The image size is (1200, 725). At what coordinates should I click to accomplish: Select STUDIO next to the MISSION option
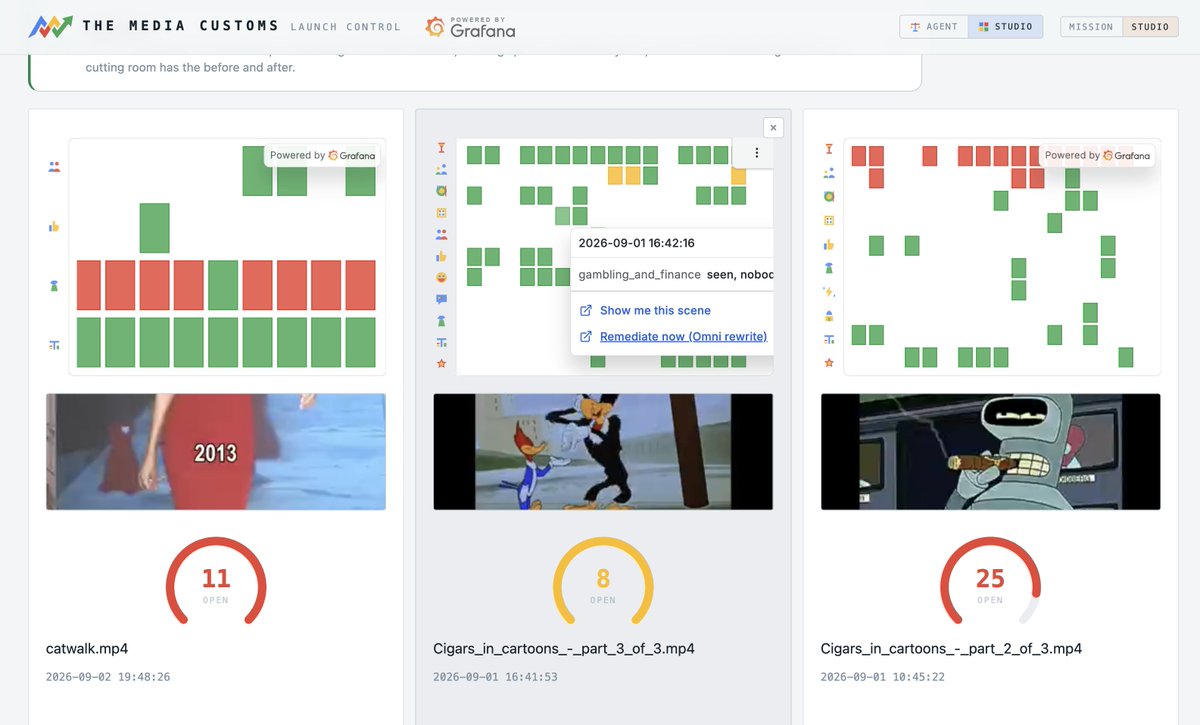point(1150,27)
